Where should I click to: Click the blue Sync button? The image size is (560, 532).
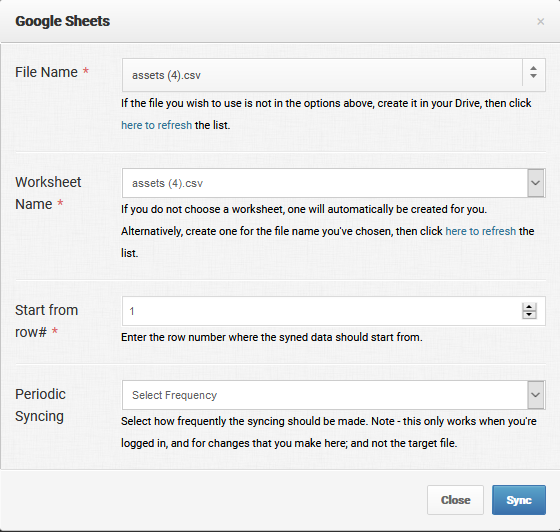[519, 500]
